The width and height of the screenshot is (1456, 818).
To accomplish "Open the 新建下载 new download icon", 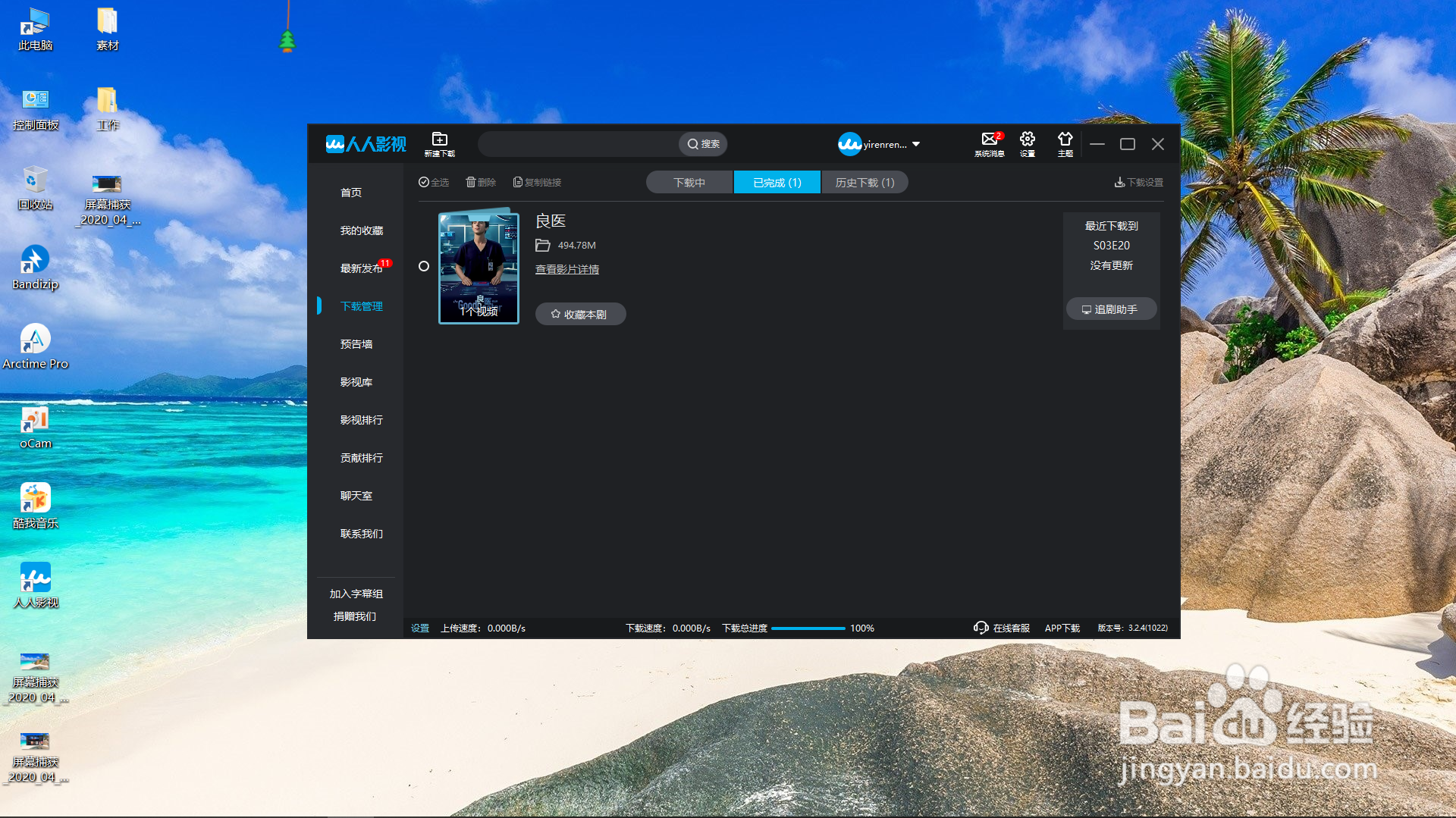I will coord(440,143).
